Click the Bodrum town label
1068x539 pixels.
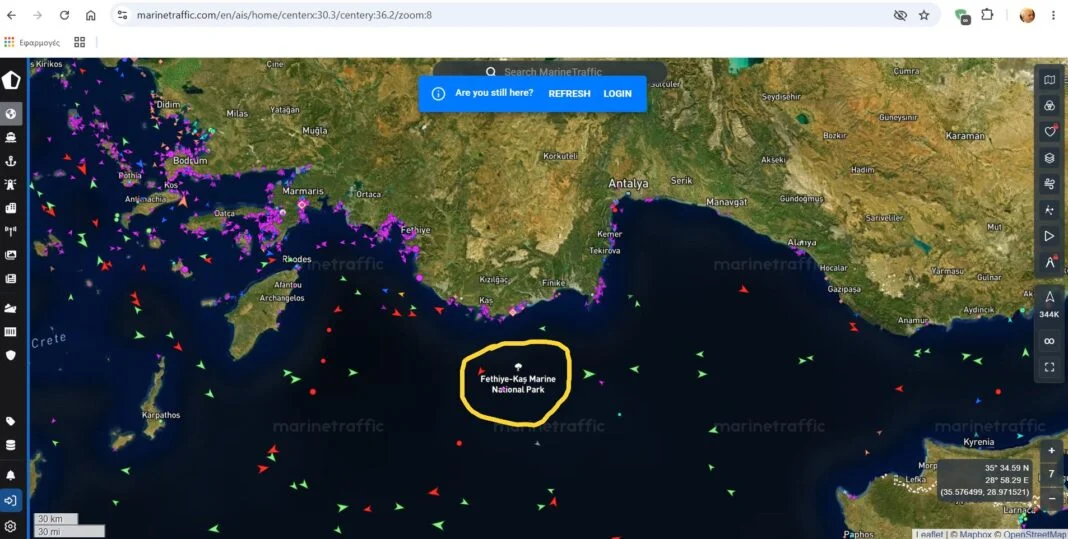tap(190, 161)
